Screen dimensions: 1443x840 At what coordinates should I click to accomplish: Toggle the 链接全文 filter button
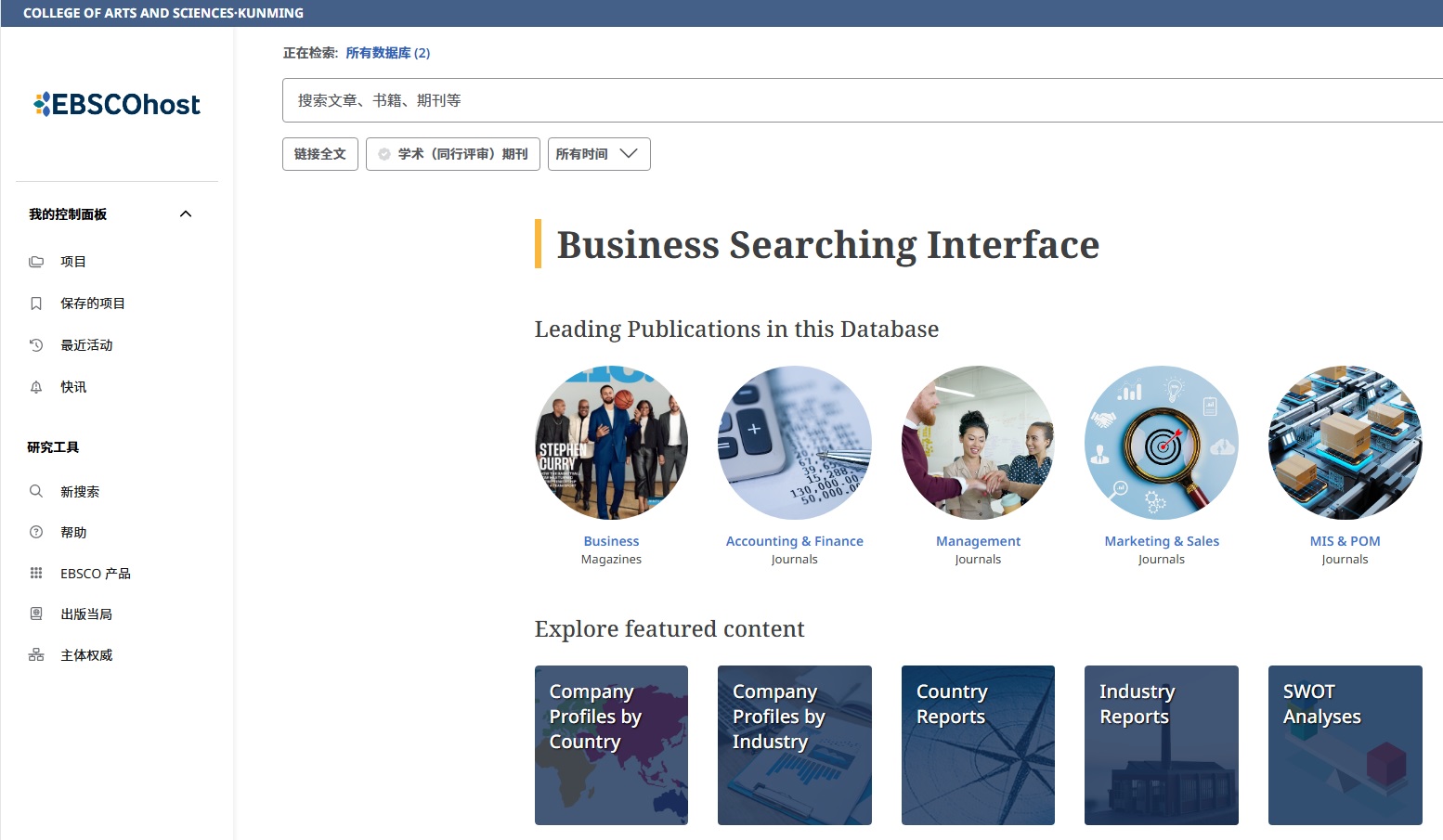point(320,154)
